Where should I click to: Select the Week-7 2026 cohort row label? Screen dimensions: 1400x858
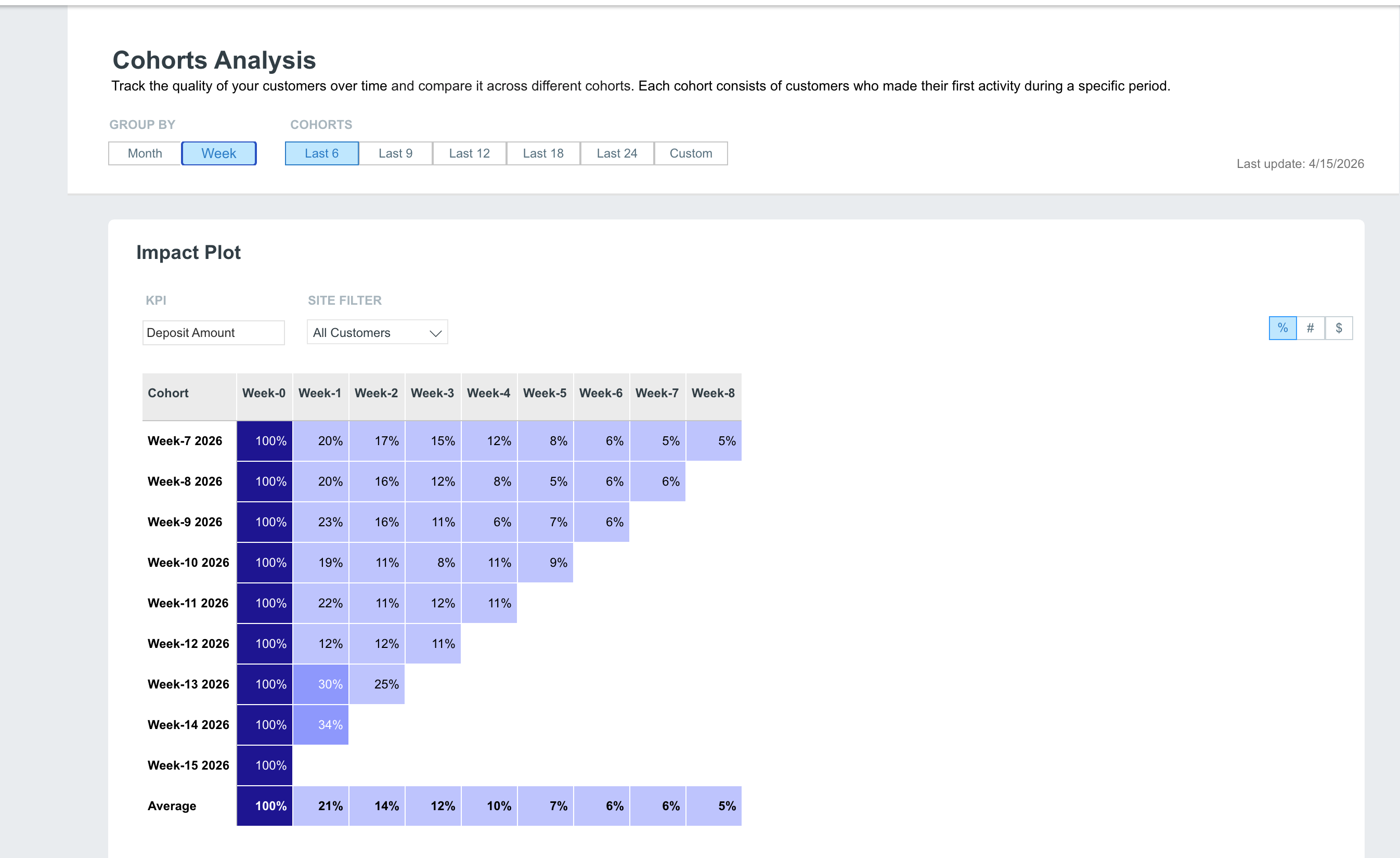(x=185, y=441)
